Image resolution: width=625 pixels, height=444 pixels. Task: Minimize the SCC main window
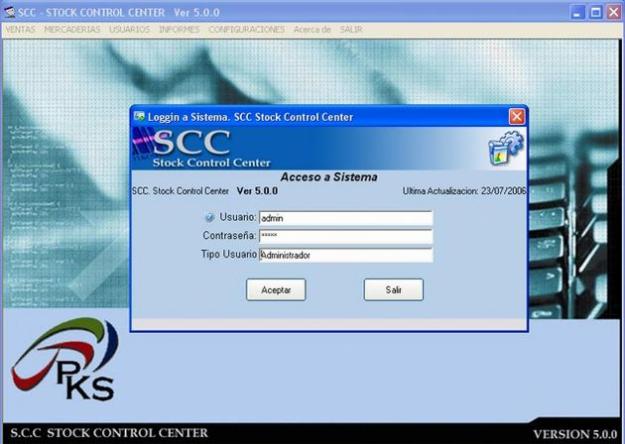pyautogui.click(x=577, y=12)
